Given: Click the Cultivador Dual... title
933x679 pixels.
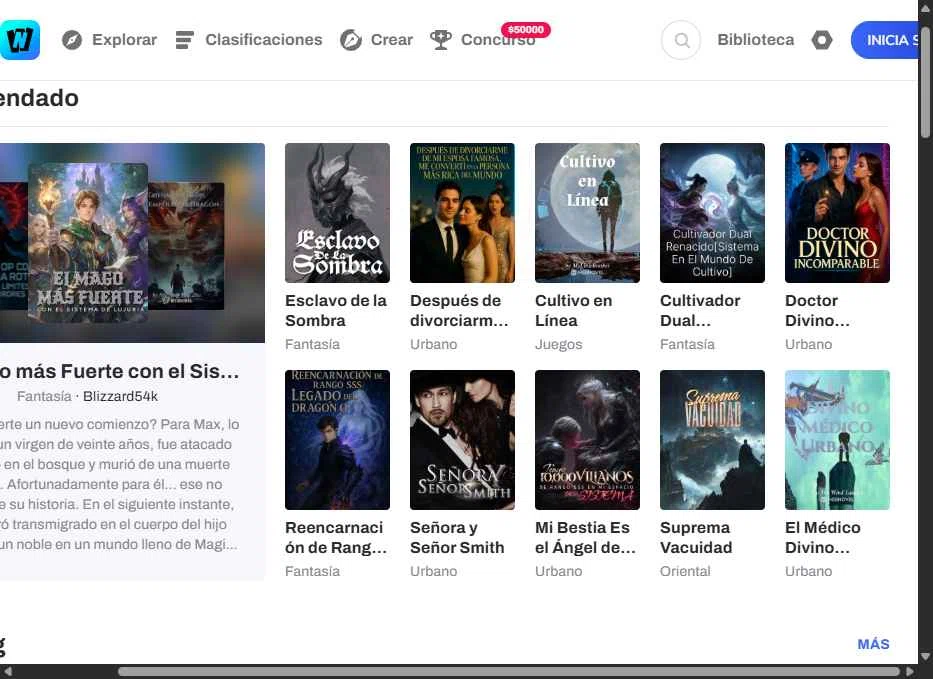Looking at the screenshot, I should 700,311.
